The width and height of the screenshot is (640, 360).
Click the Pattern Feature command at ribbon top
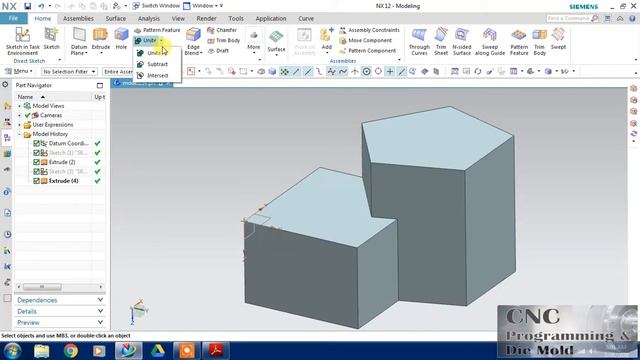tap(157, 30)
